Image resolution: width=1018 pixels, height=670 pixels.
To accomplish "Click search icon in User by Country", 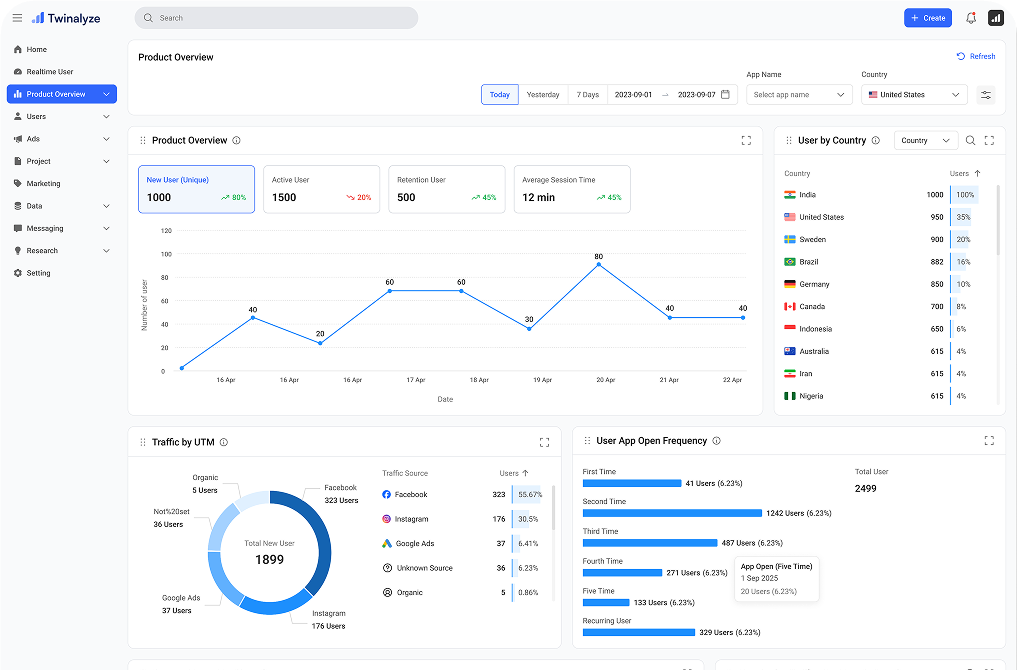I will (x=969, y=141).
